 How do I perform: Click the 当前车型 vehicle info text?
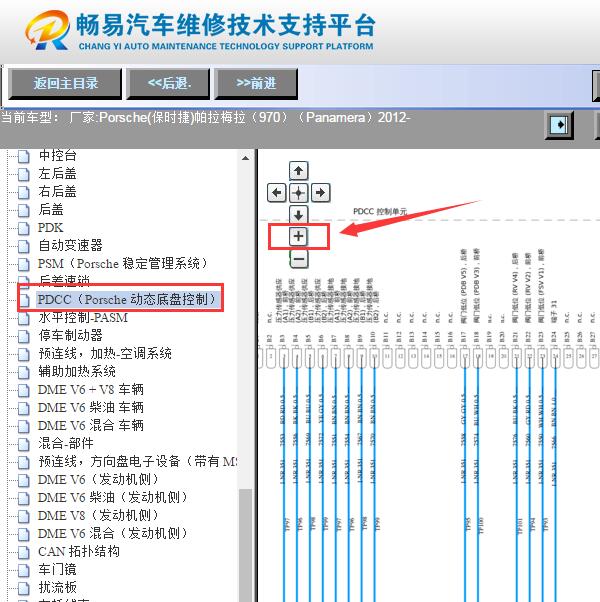pos(206,117)
